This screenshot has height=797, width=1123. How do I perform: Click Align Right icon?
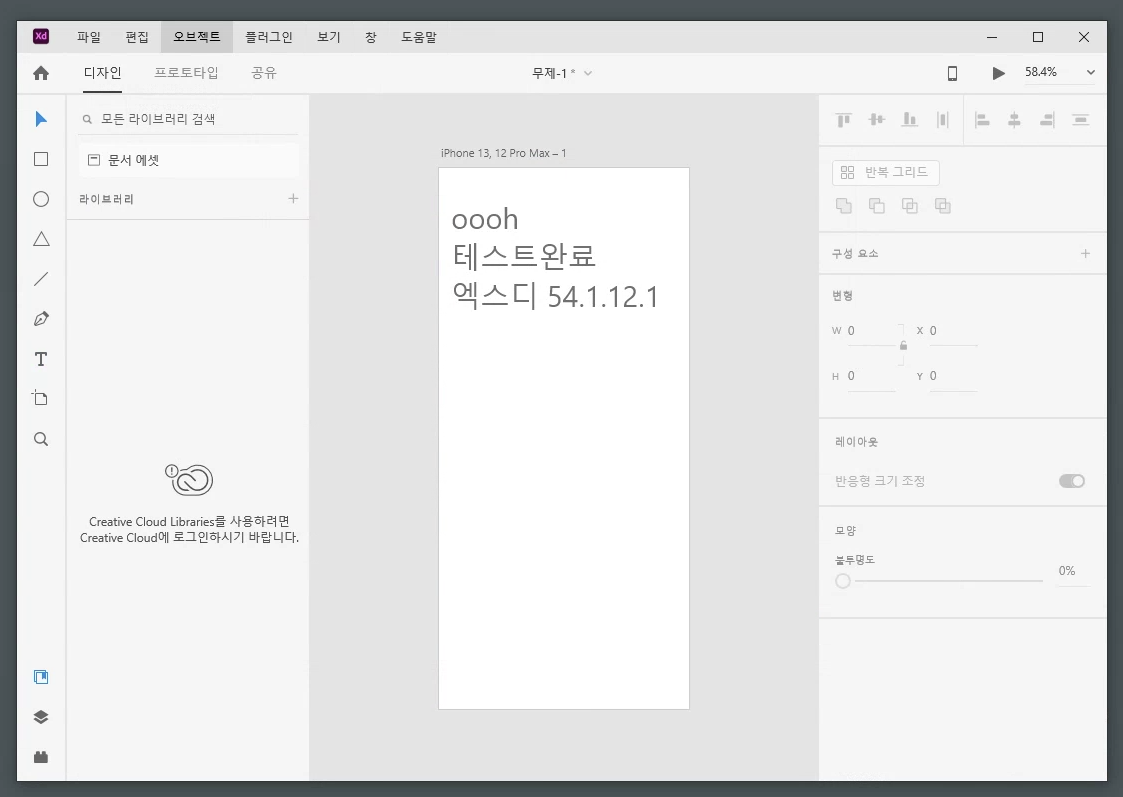pos(1047,120)
